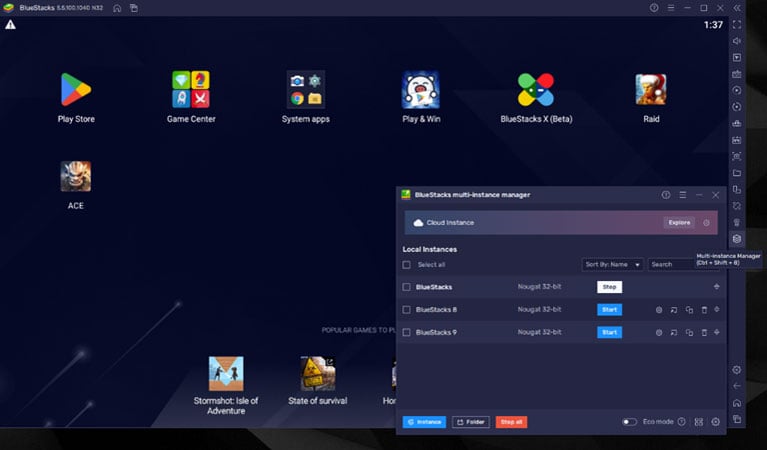The height and width of the screenshot is (450, 767).
Task: Open the Play Store app
Action: pos(76,90)
